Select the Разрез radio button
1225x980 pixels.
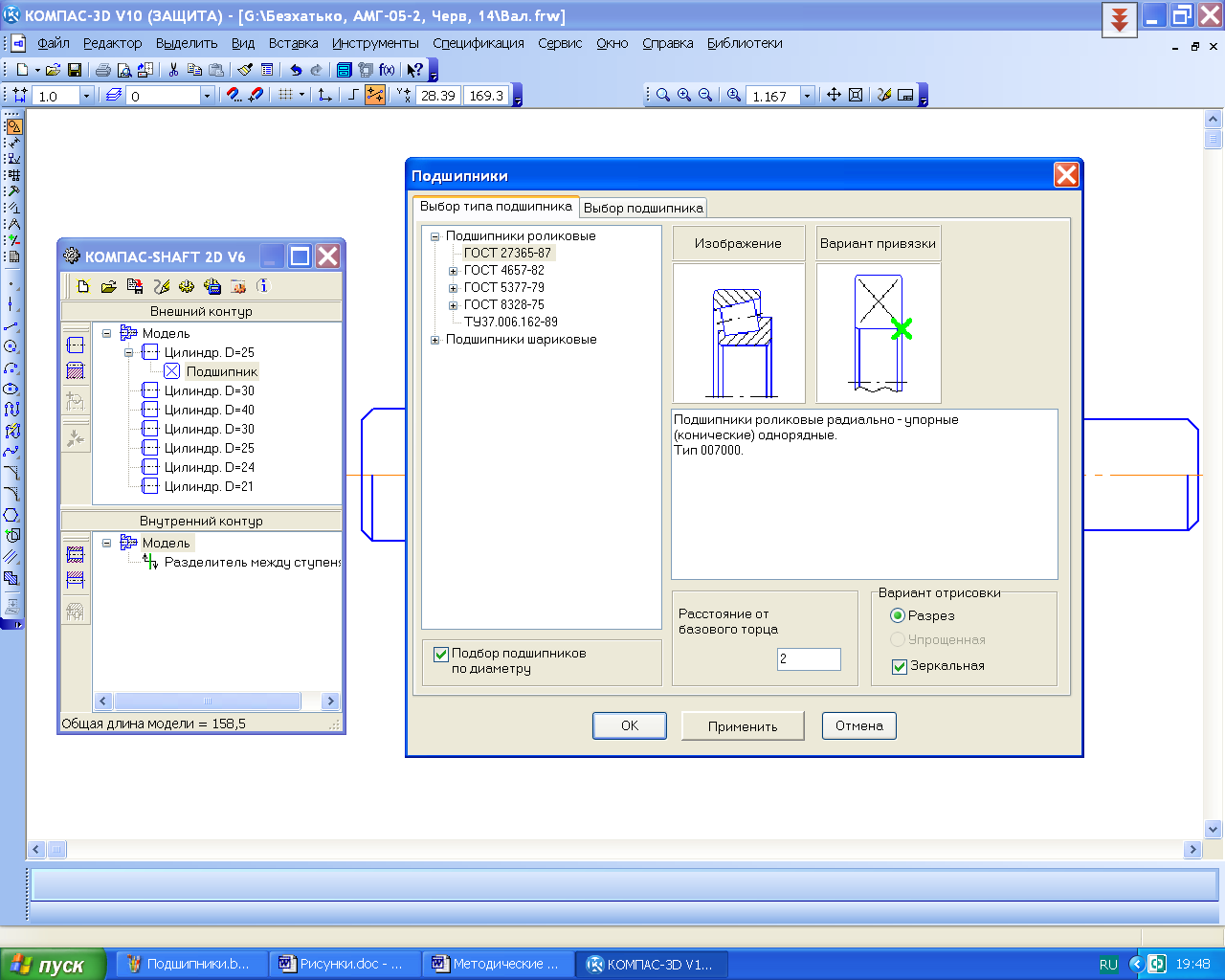pos(898,615)
